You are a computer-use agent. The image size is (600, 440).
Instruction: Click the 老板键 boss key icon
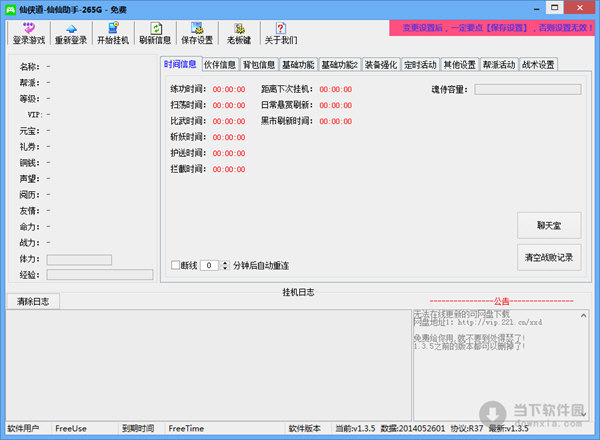[239, 33]
